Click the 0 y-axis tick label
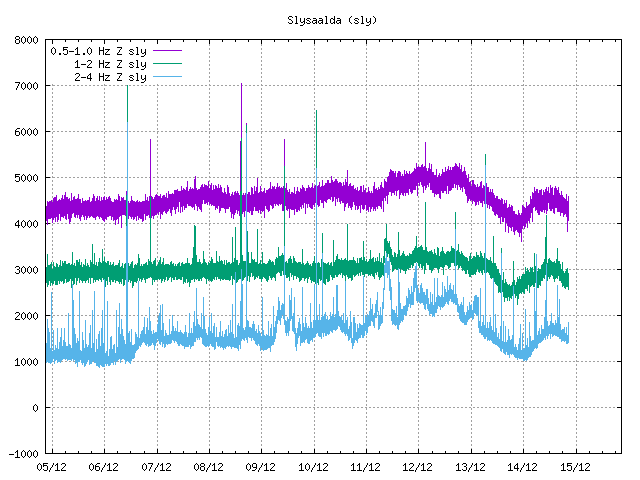This screenshot has width=640, height=480. coord(36,408)
